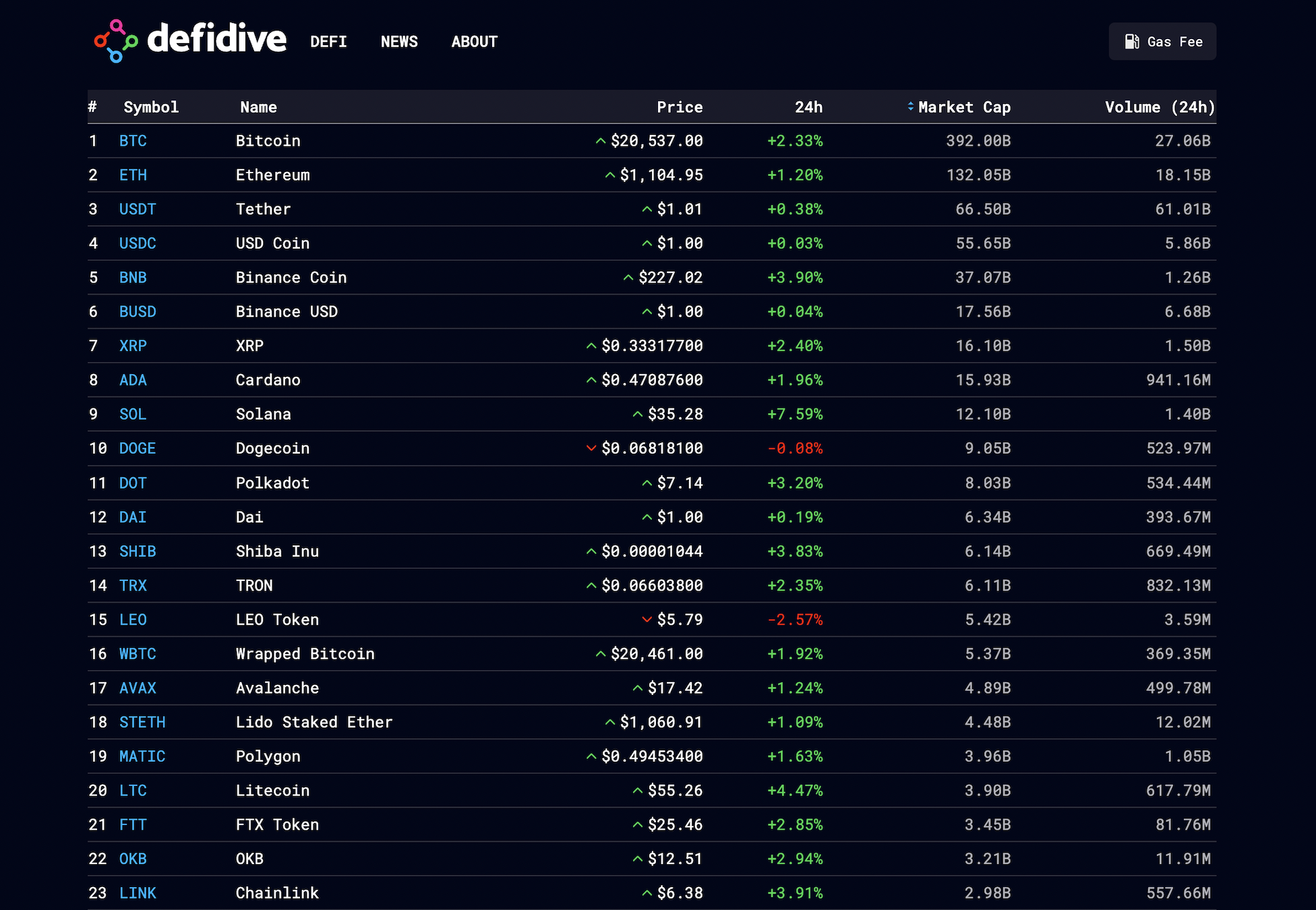Sort by the Price column header

[x=680, y=107]
